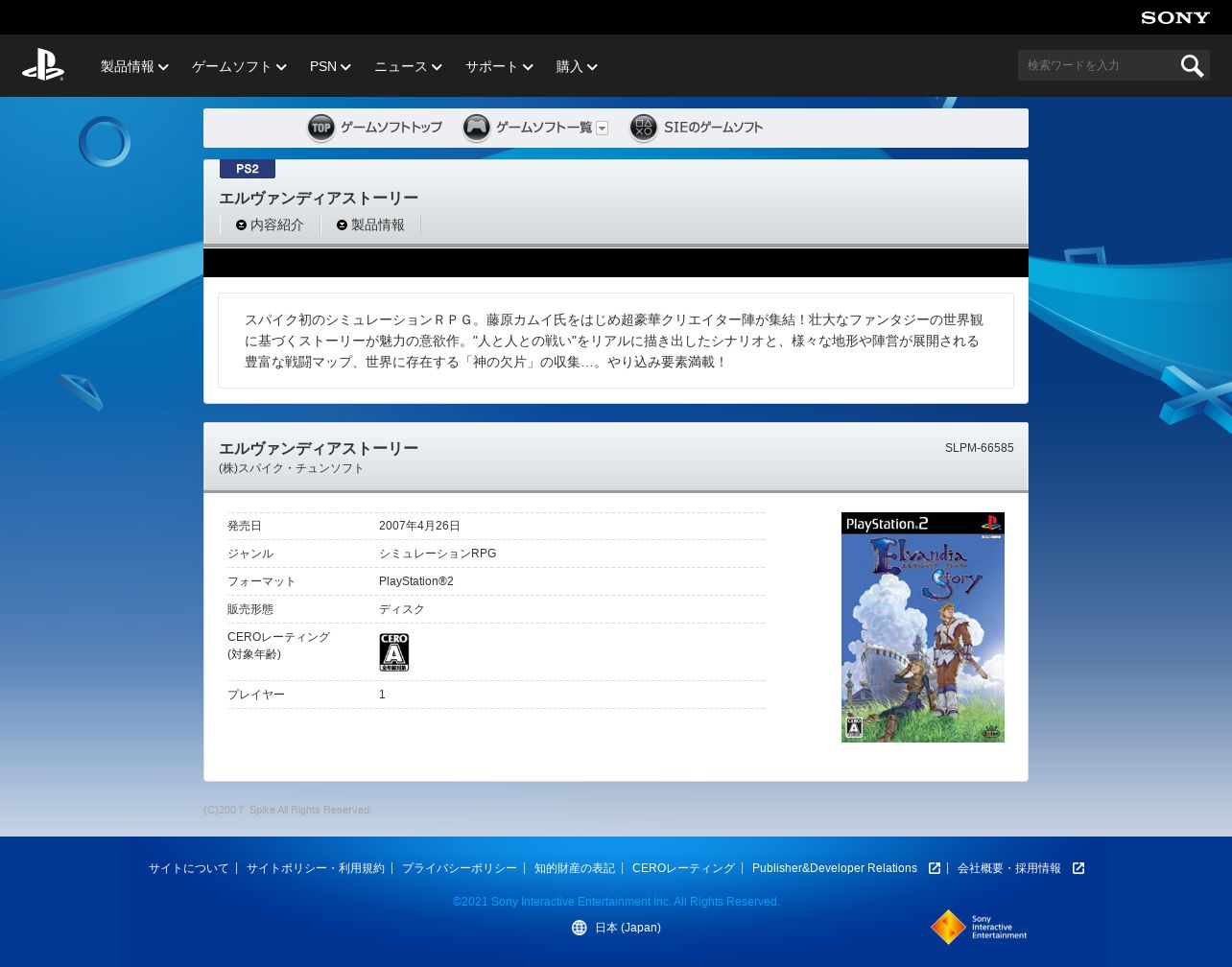1232x967 pixels.
Task: Click the プレイヤー row label
Action: click(x=256, y=695)
